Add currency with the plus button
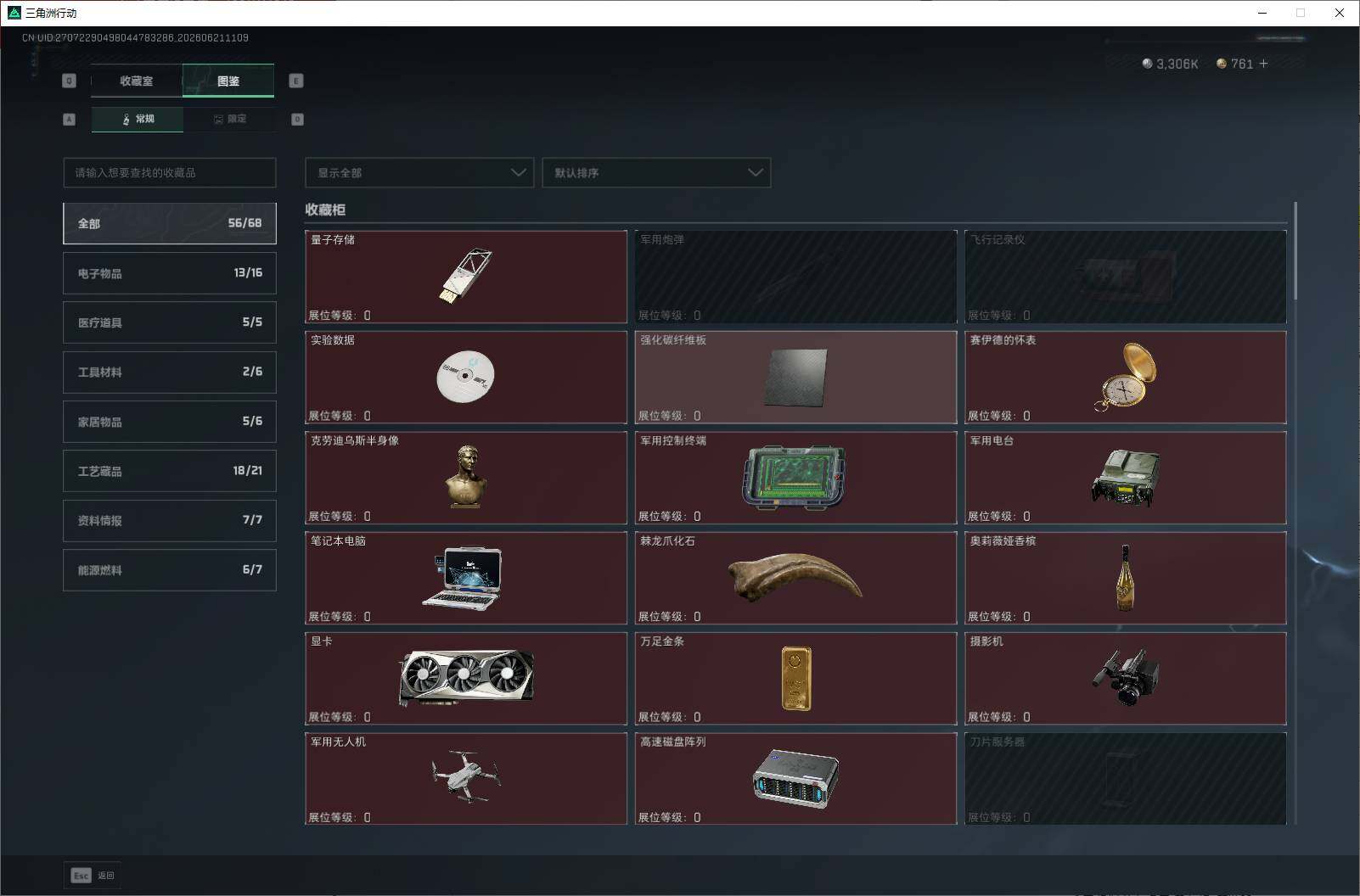 (x=1263, y=64)
